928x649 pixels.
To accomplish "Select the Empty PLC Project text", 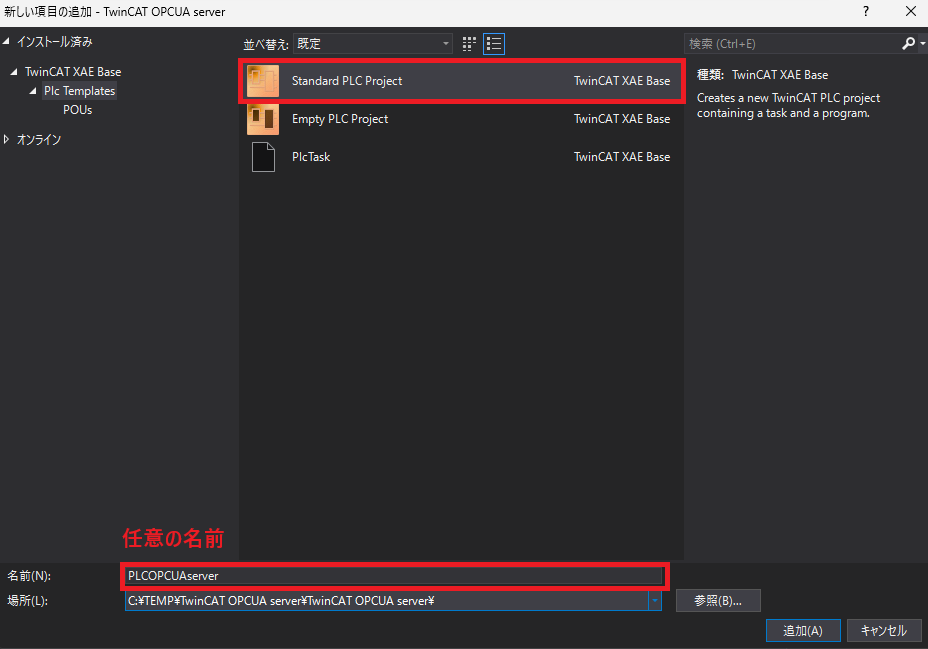I will (x=340, y=119).
